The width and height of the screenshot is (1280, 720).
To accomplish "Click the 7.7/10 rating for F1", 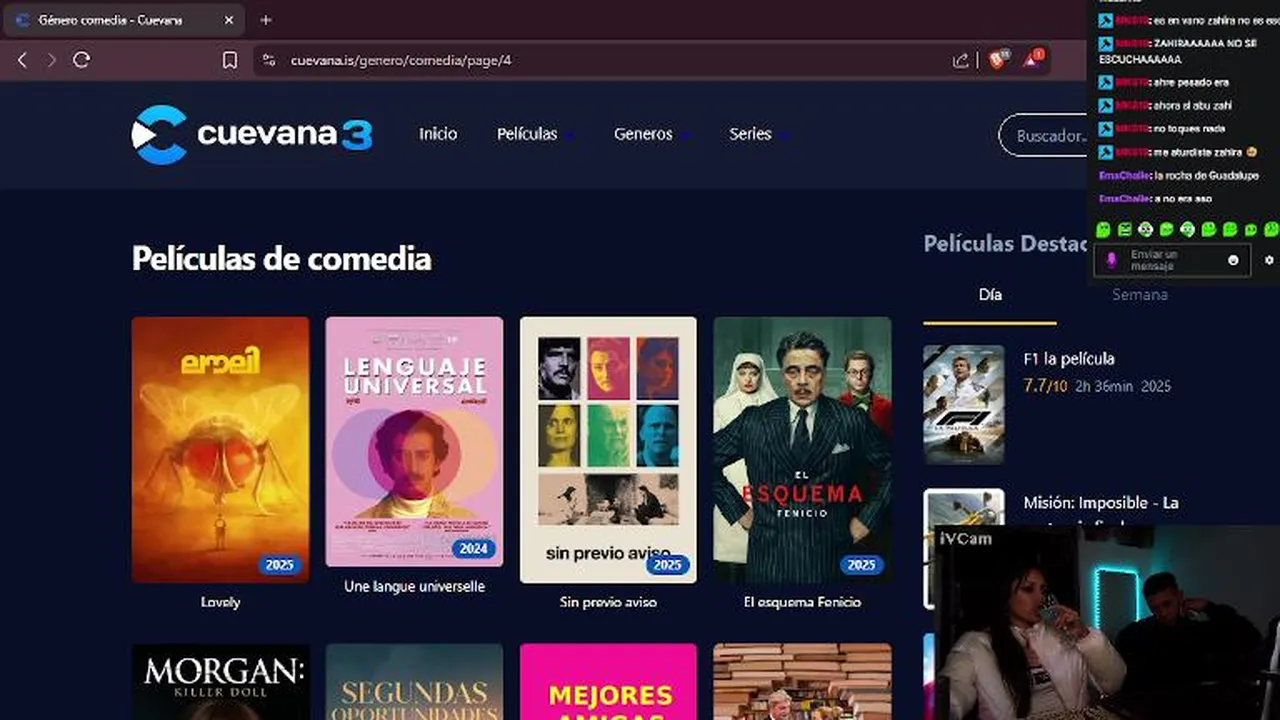I will click(x=1045, y=386).
